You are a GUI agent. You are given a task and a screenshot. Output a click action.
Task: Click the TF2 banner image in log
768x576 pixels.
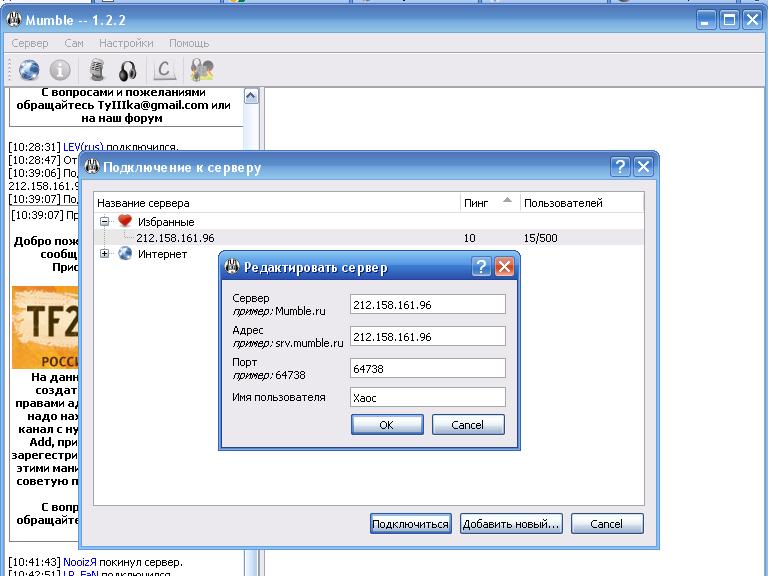pyautogui.click(x=45, y=327)
